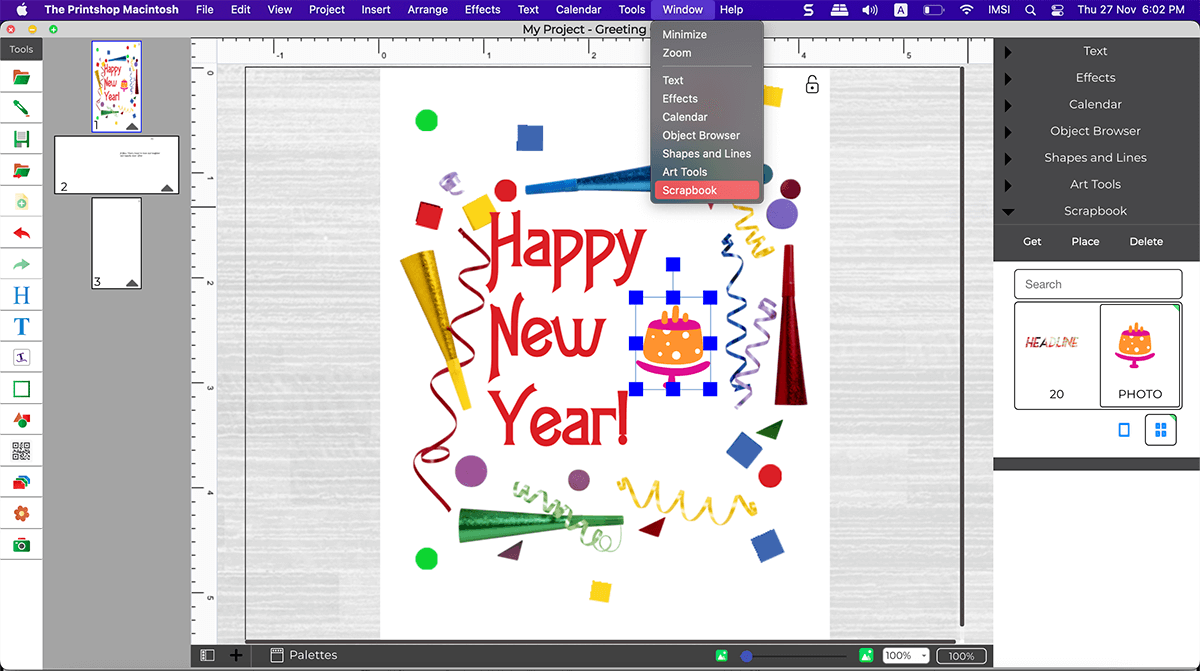Collapse the Scrapbook palette section

tap(1008, 211)
